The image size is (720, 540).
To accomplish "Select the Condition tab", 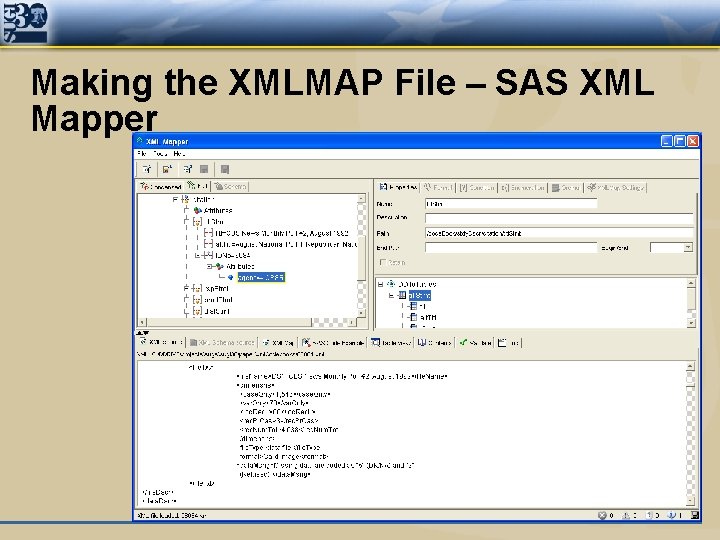I will (x=477, y=187).
